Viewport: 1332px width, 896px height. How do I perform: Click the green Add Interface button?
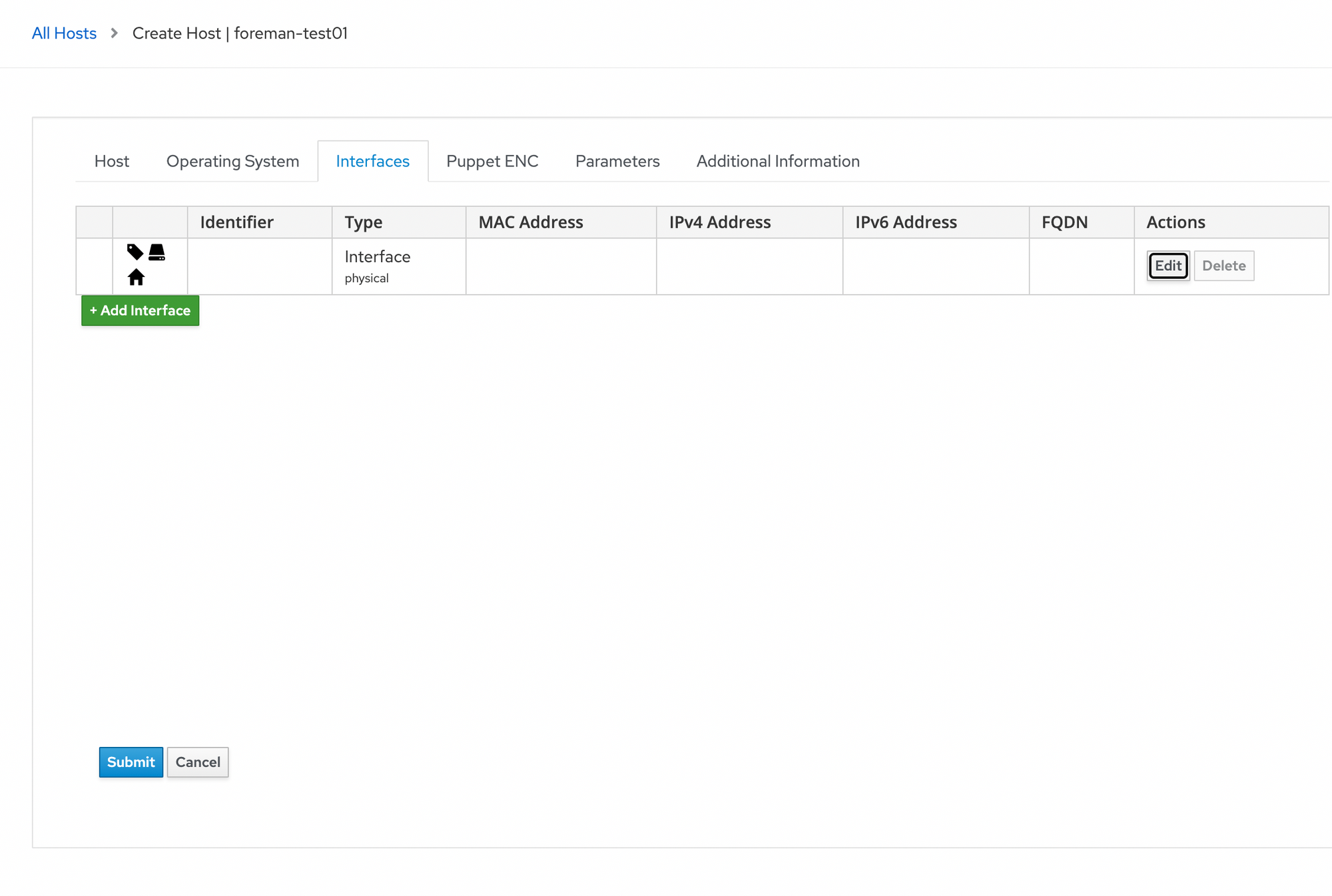140,310
